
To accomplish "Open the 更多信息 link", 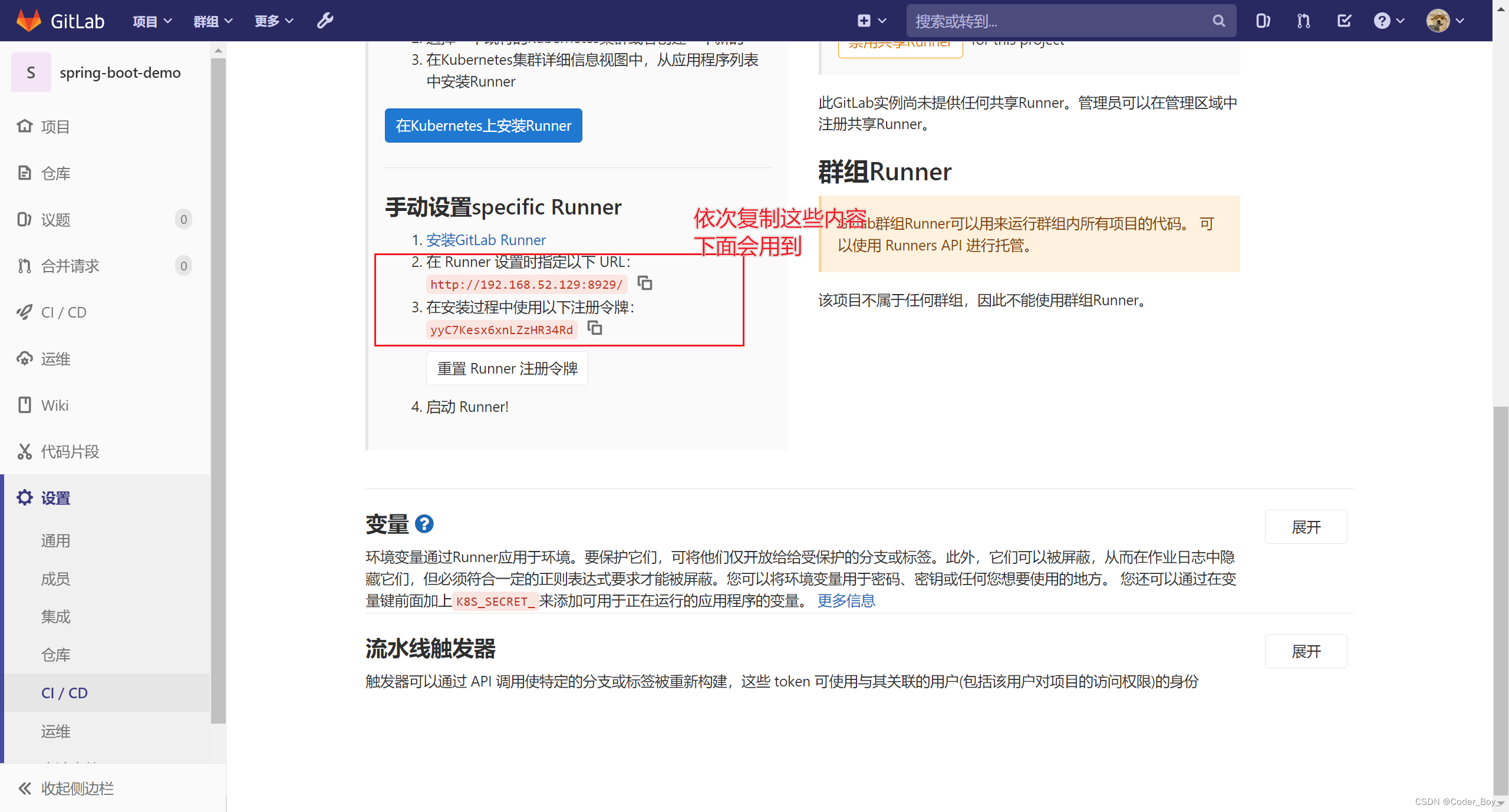I will [846, 600].
